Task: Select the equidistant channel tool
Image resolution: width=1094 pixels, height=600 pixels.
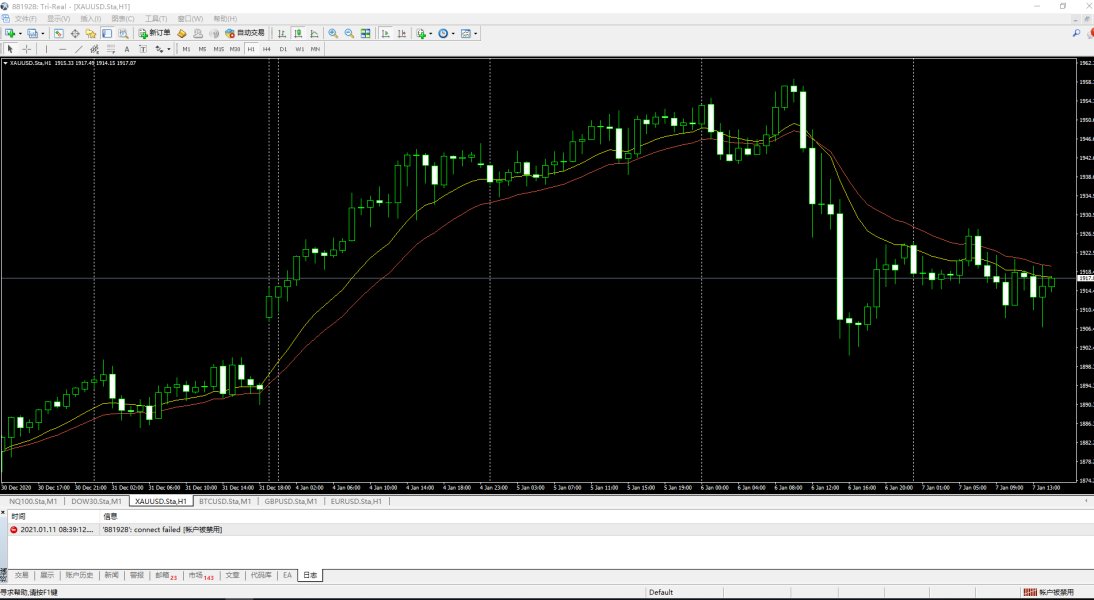Action: click(94, 49)
